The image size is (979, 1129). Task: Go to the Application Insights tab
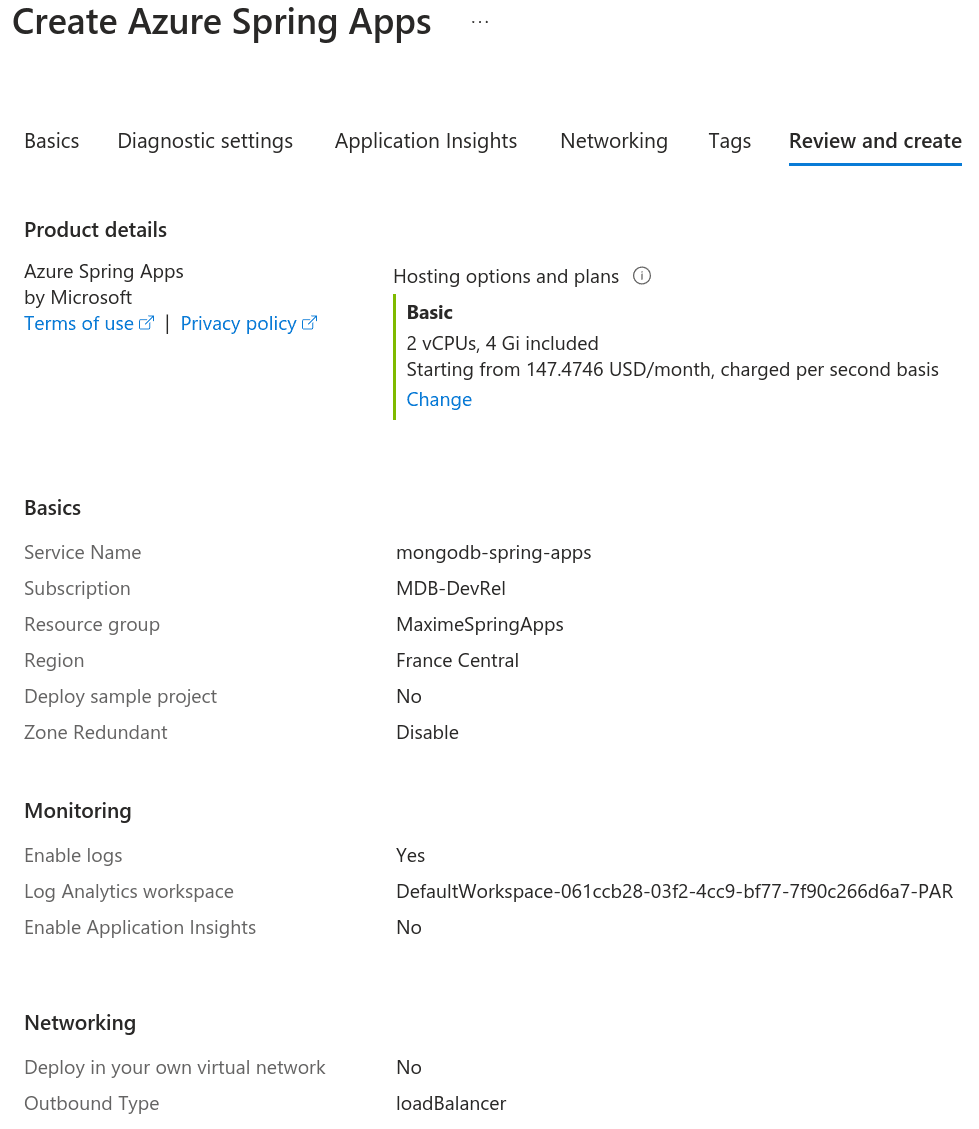coord(426,141)
